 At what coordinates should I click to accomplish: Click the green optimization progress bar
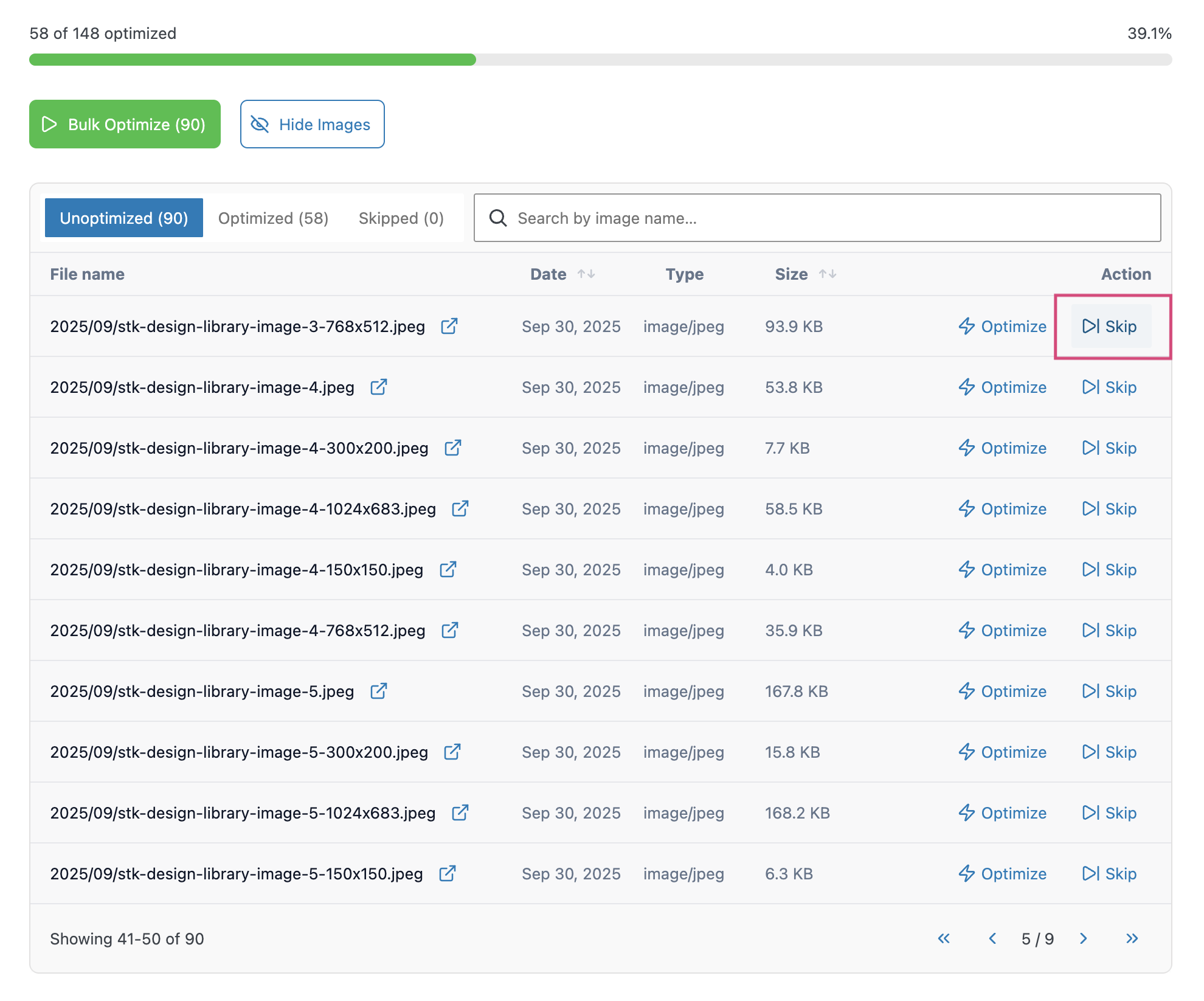[252, 60]
